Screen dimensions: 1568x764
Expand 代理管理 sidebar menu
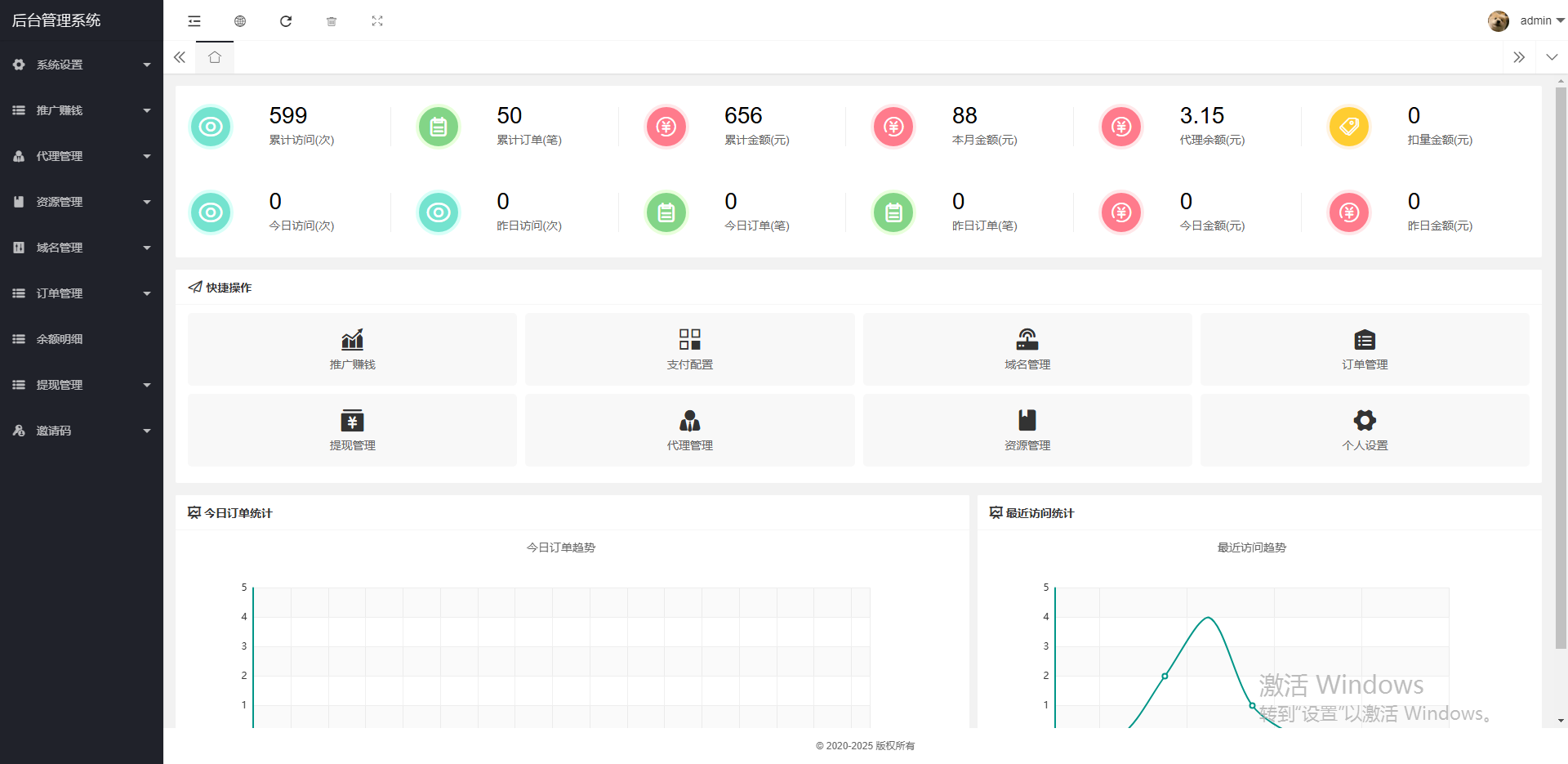click(82, 156)
